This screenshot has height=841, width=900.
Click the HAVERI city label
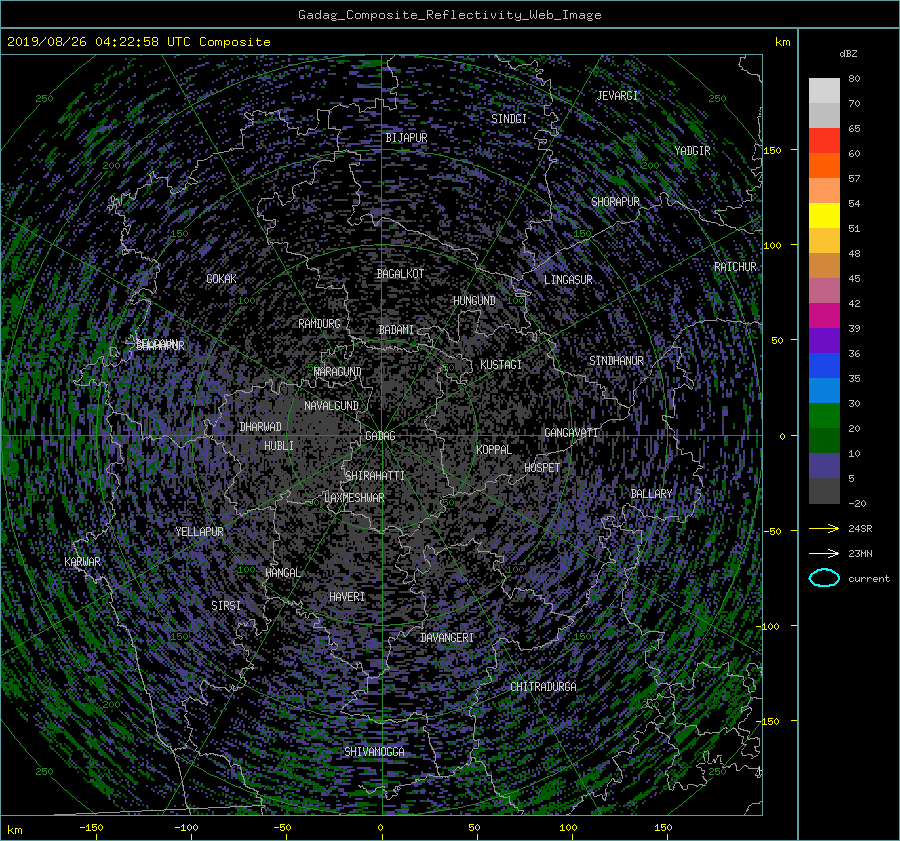pos(347,597)
